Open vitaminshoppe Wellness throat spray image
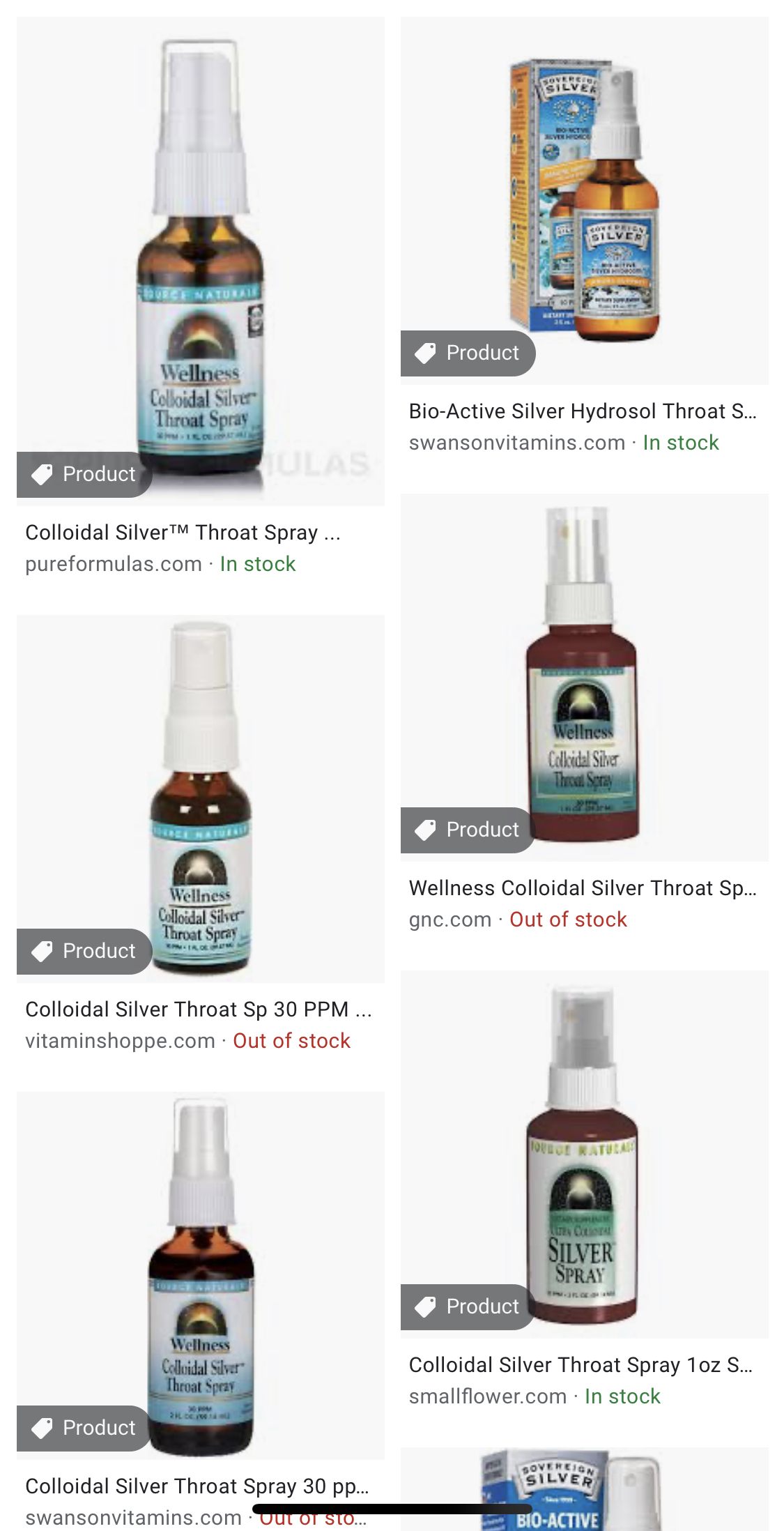This screenshot has width=784, height=1531. click(201, 799)
